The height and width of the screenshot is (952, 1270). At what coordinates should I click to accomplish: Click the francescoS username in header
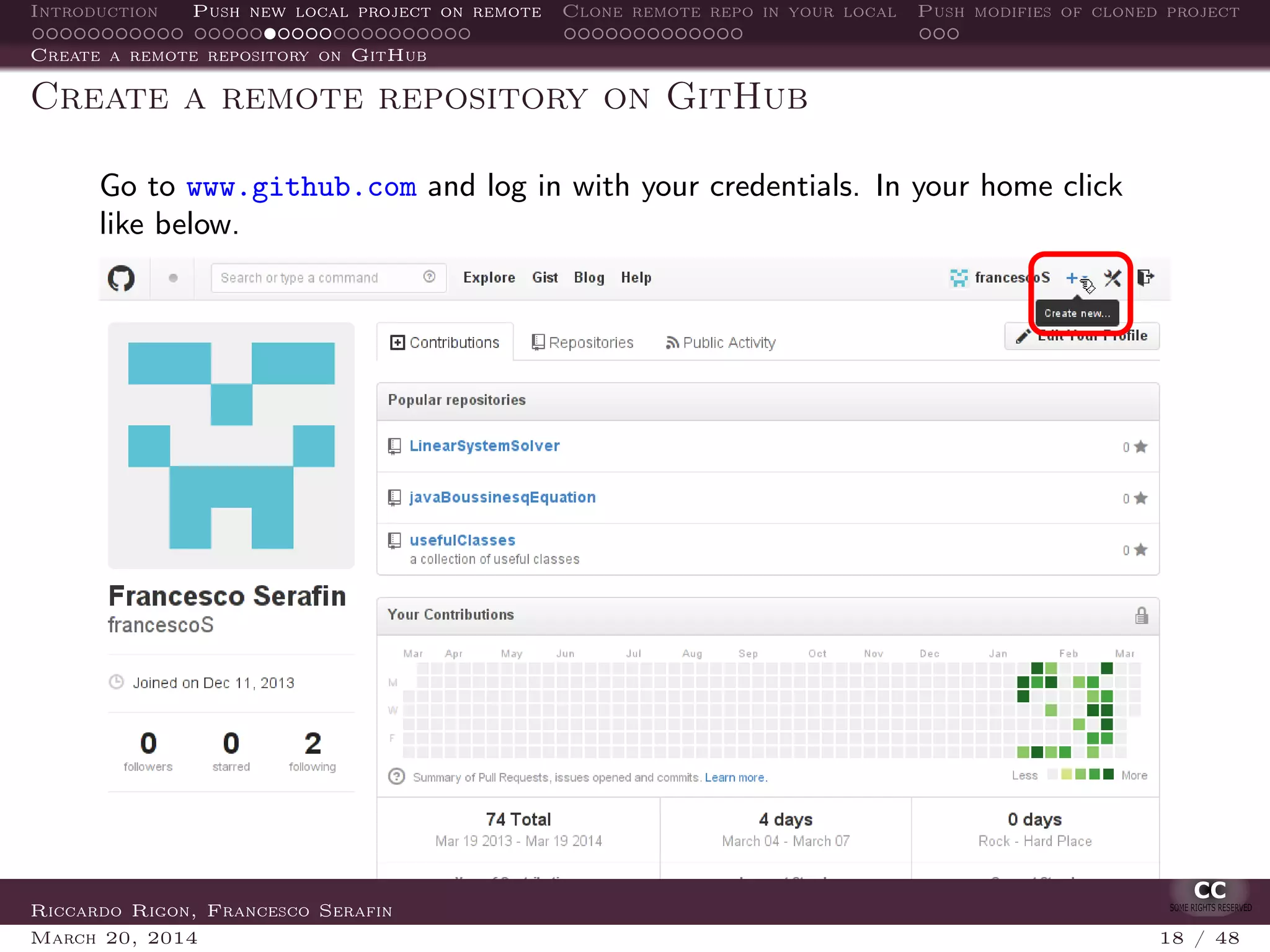1012,278
